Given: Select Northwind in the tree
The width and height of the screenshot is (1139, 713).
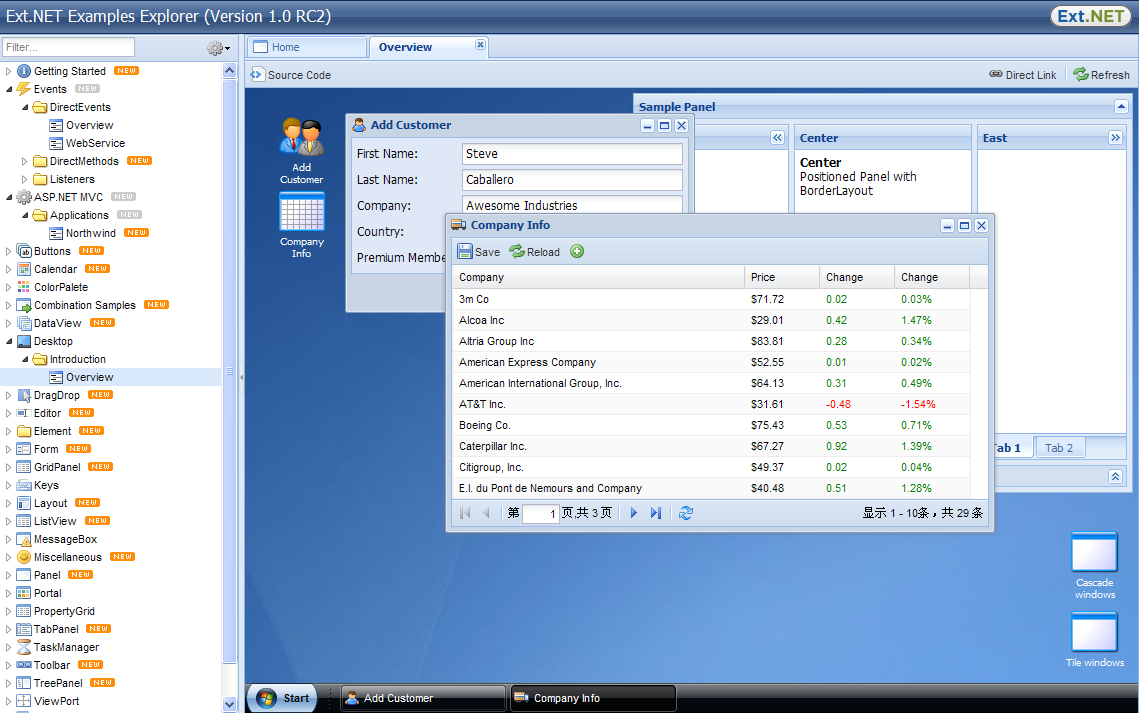Looking at the screenshot, I should 90,233.
